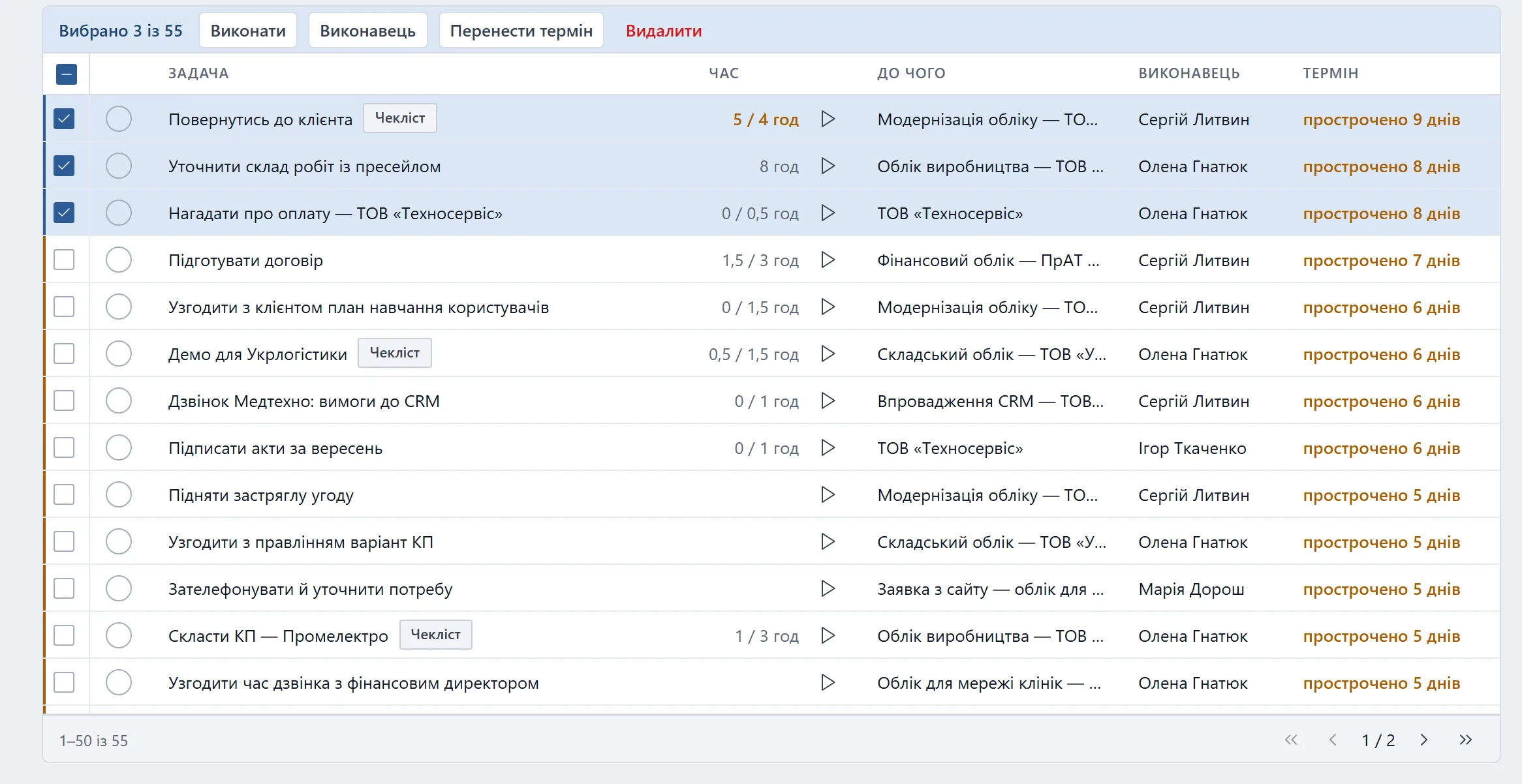
Task: Sort by the 'ТЕРМІН' column header
Action: coord(1331,74)
